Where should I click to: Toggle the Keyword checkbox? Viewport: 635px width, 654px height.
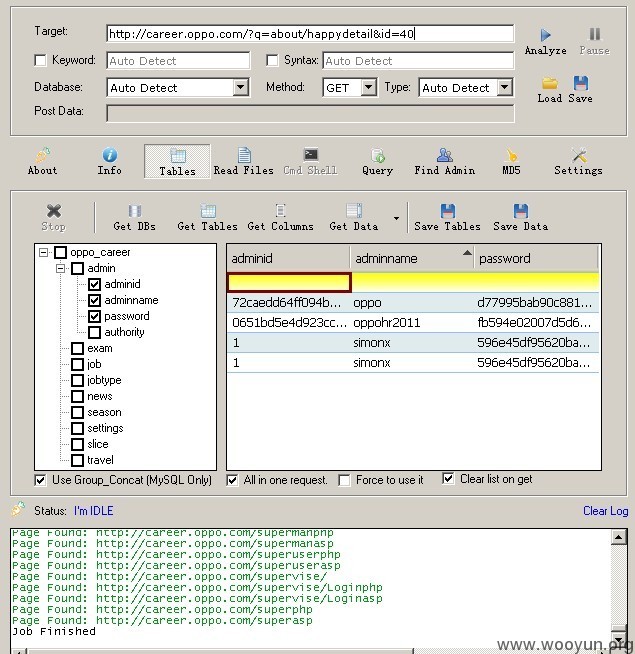(40, 60)
